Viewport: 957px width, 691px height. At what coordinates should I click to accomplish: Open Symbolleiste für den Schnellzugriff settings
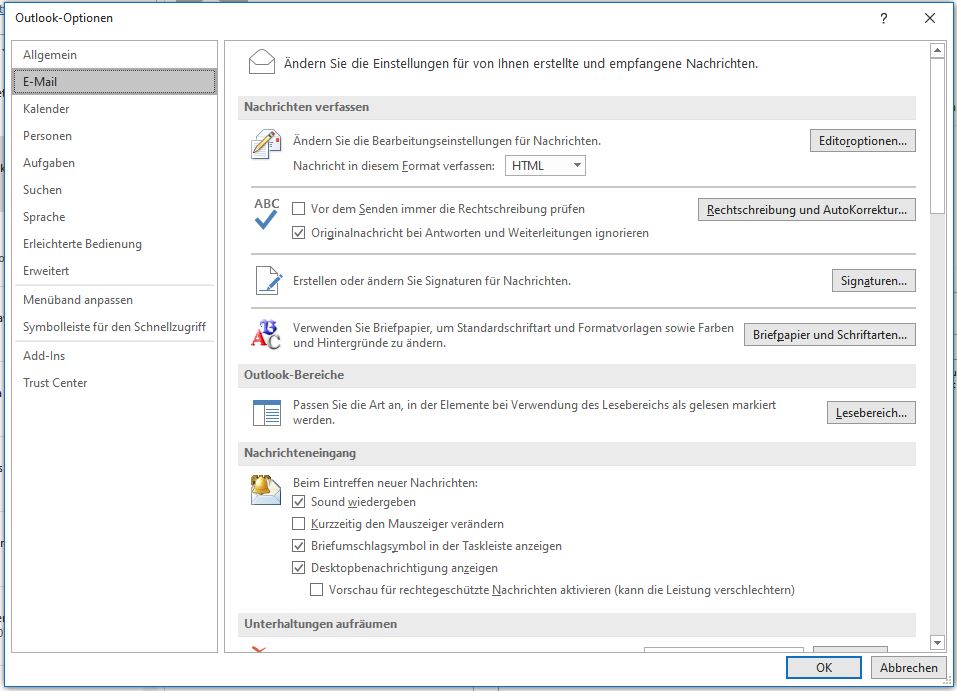point(115,327)
